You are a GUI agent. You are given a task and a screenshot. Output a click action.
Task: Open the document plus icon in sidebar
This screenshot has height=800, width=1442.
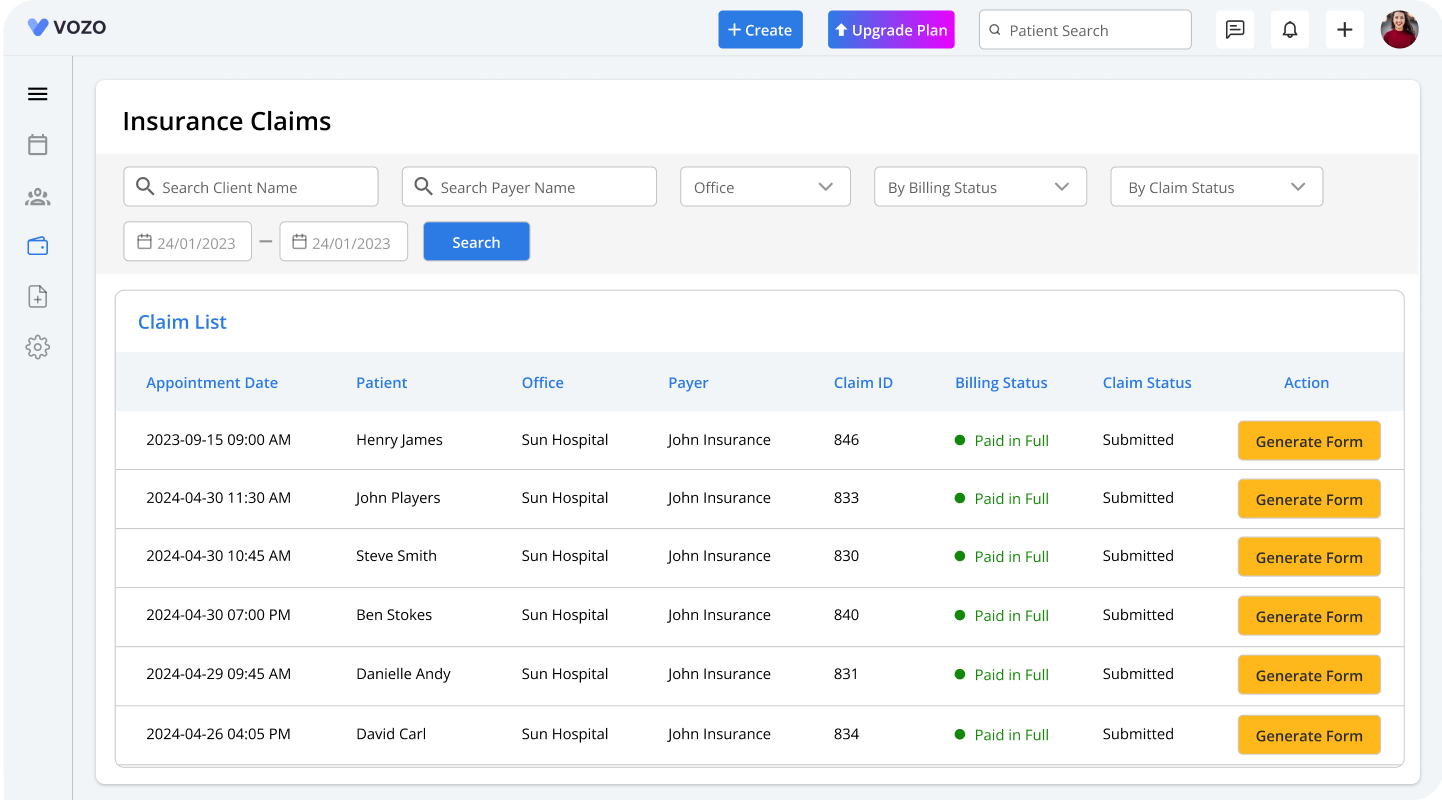click(38, 297)
